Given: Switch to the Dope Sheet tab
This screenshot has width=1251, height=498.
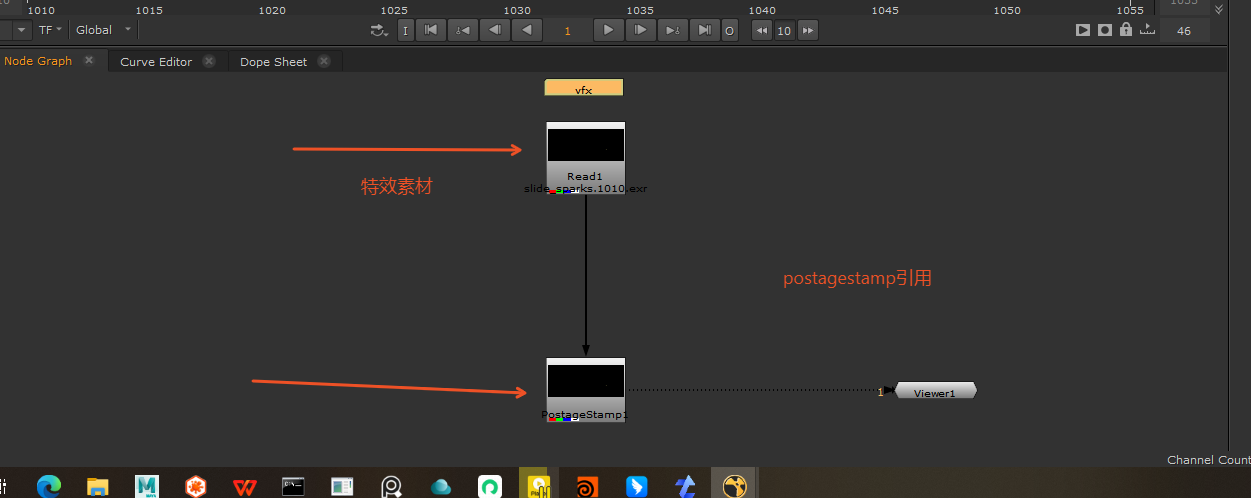Looking at the screenshot, I should [273, 62].
